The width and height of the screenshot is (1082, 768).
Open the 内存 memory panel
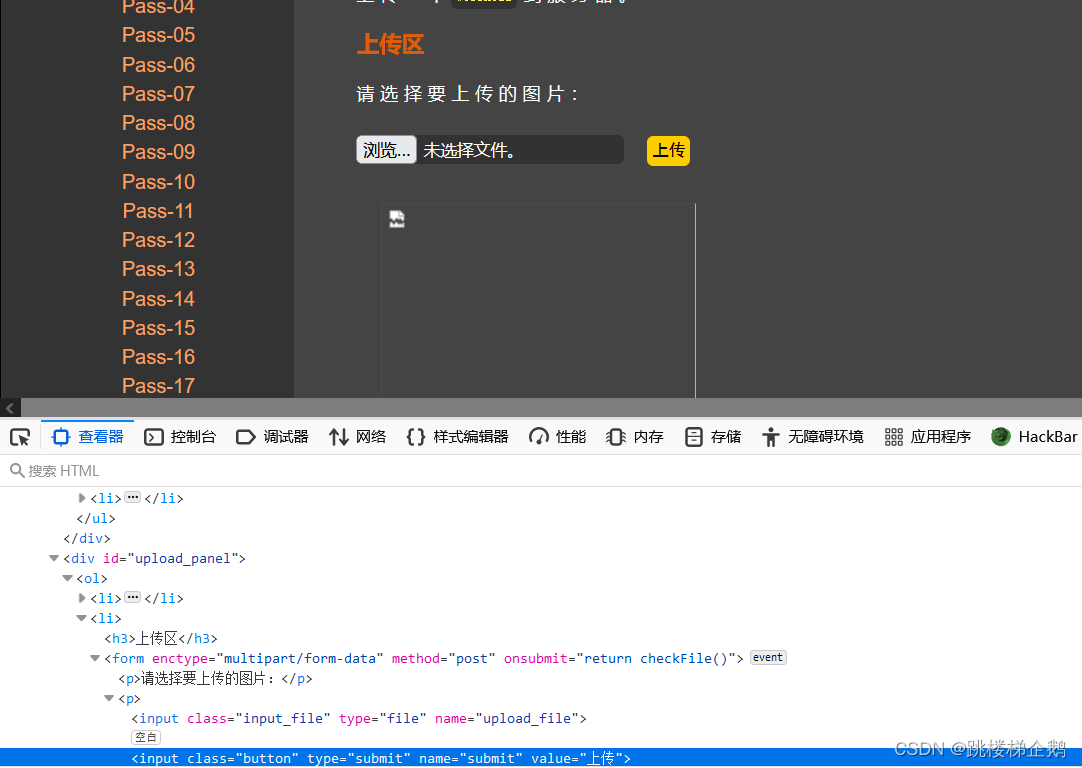[635, 437]
